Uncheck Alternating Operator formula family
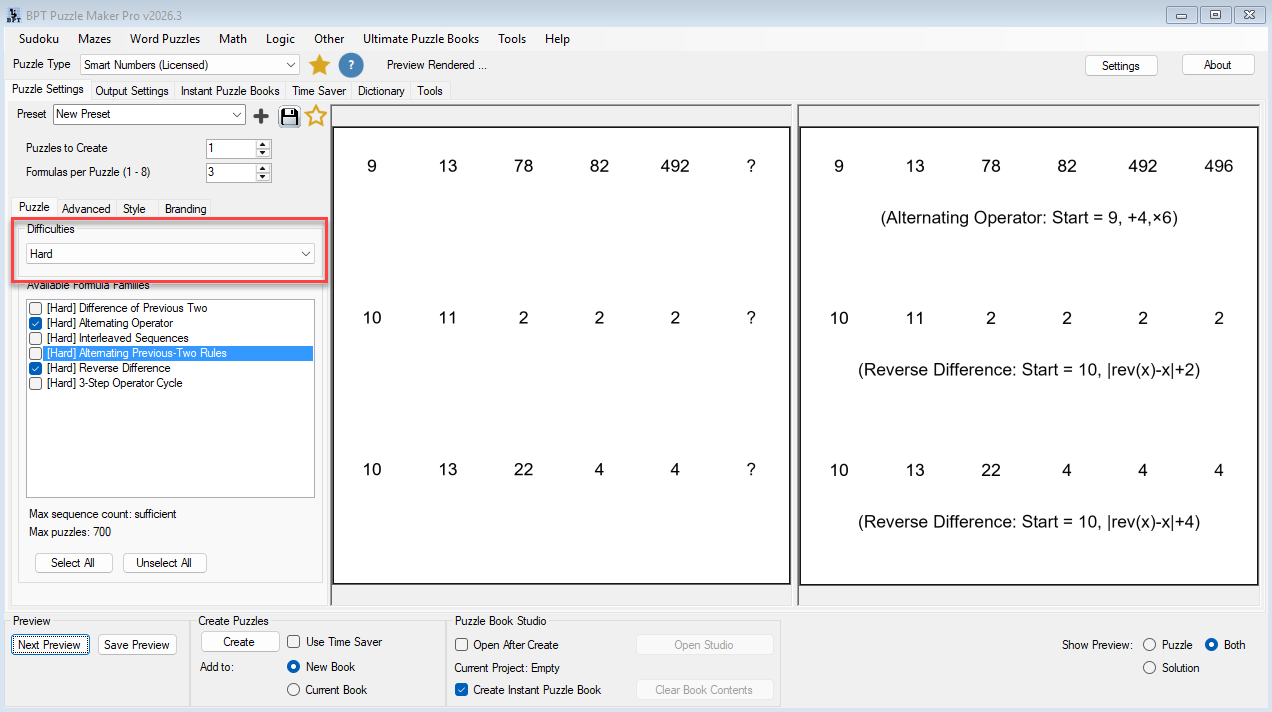1272x712 pixels. click(x=36, y=323)
